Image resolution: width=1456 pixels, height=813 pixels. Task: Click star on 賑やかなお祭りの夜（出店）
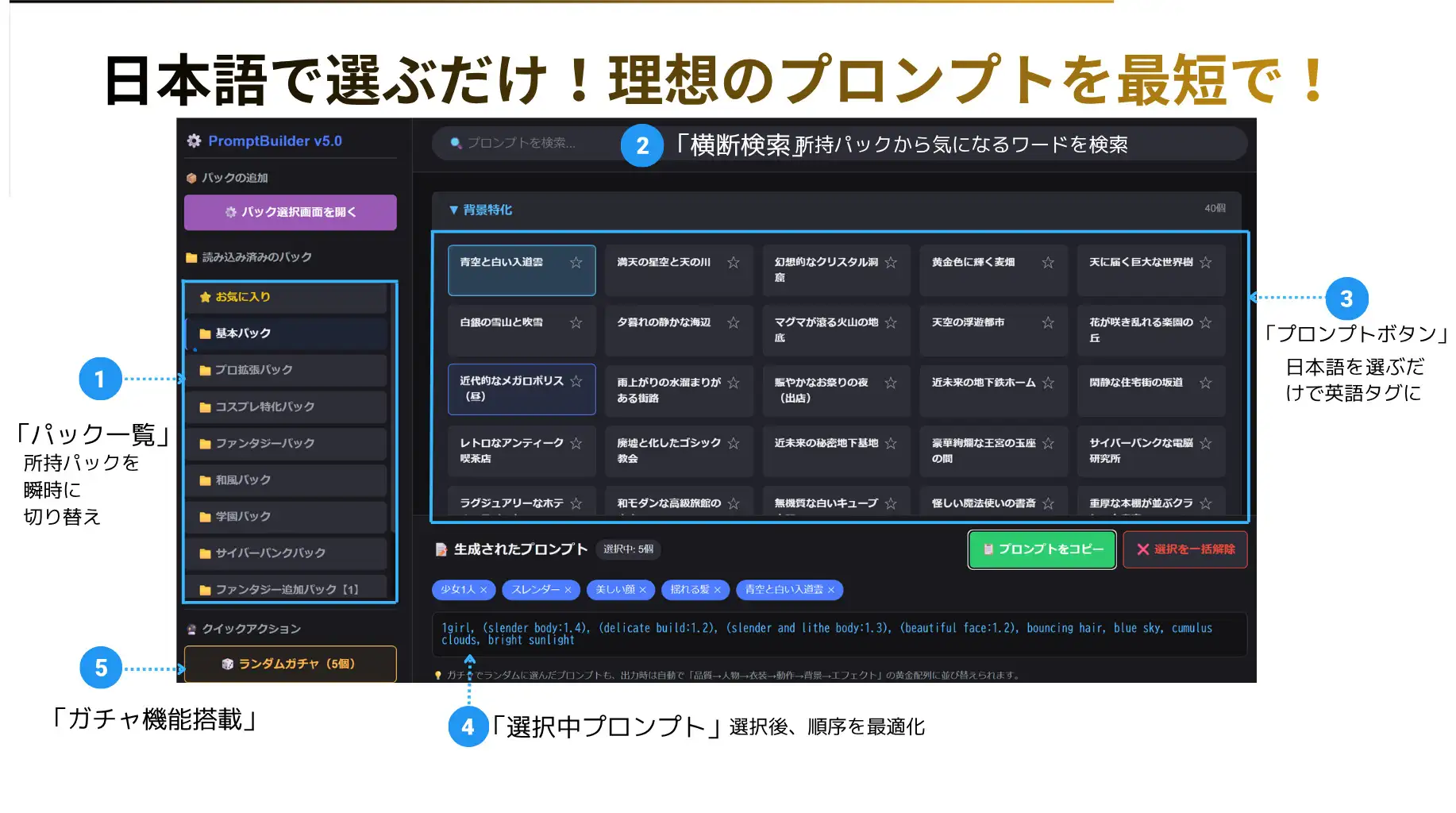coord(891,383)
